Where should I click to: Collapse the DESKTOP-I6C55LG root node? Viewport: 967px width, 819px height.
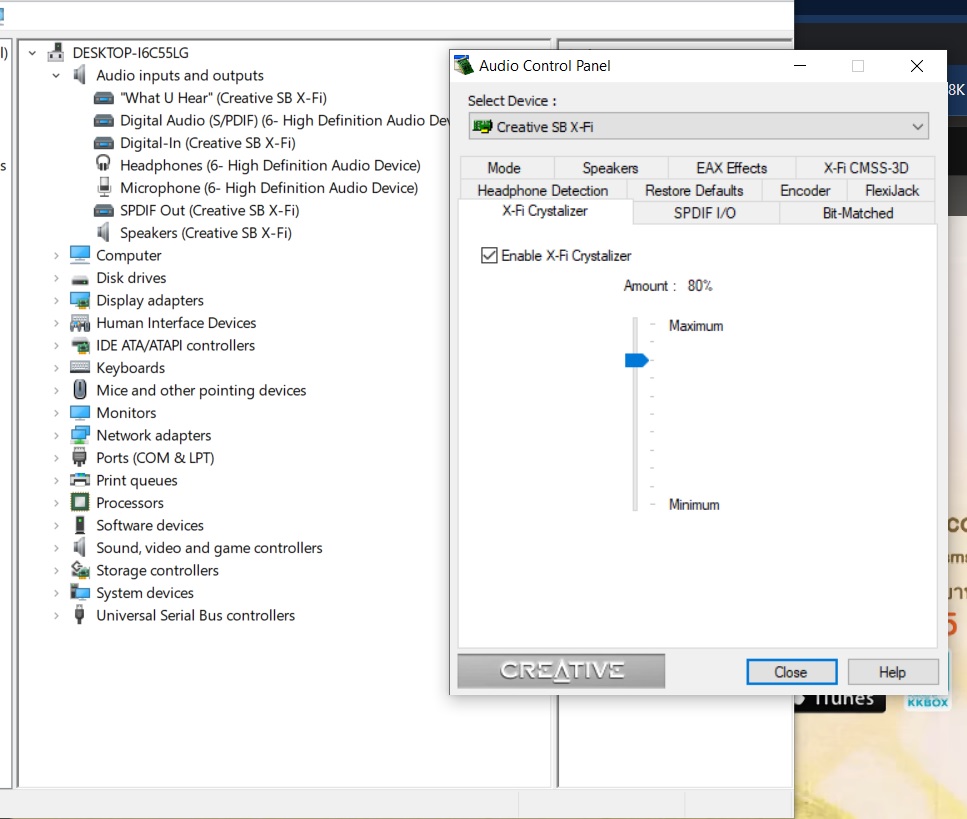point(32,53)
